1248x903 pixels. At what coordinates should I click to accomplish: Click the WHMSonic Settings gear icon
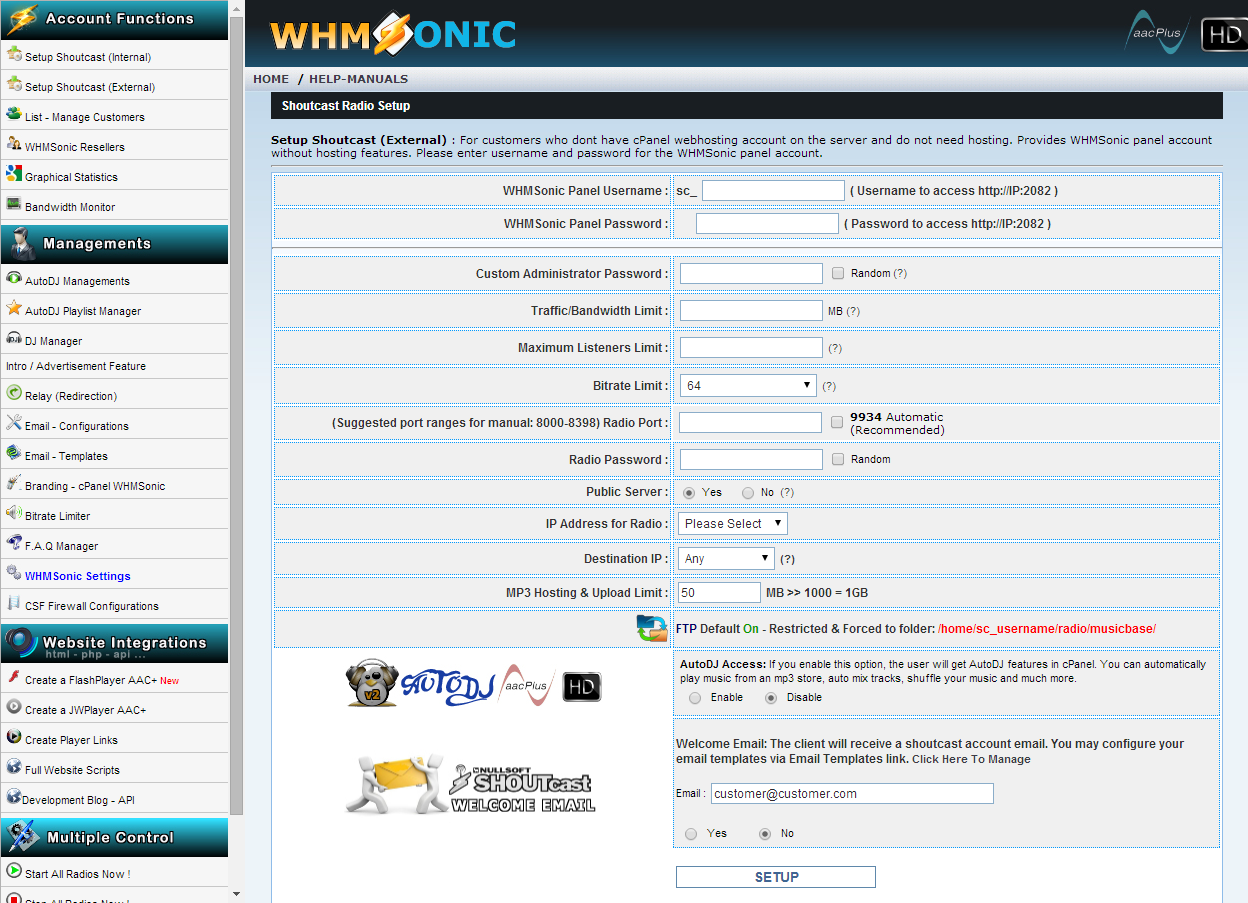pyautogui.click(x=14, y=573)
